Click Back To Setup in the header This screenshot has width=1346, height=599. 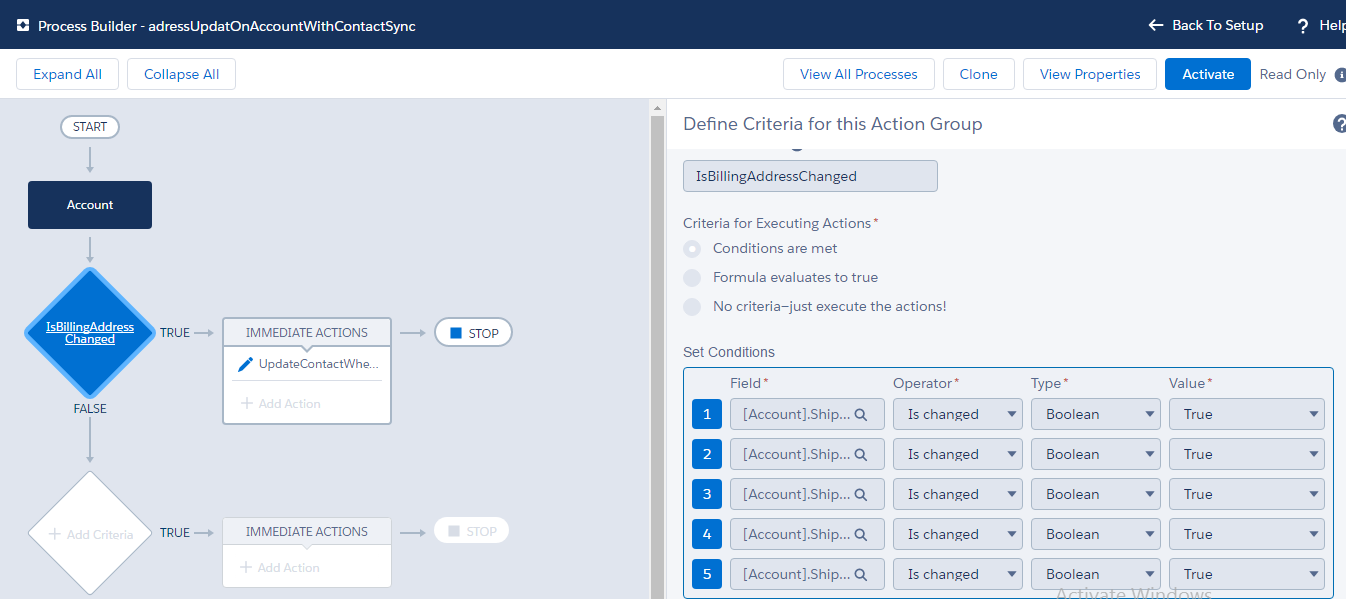click(1205, 25)
